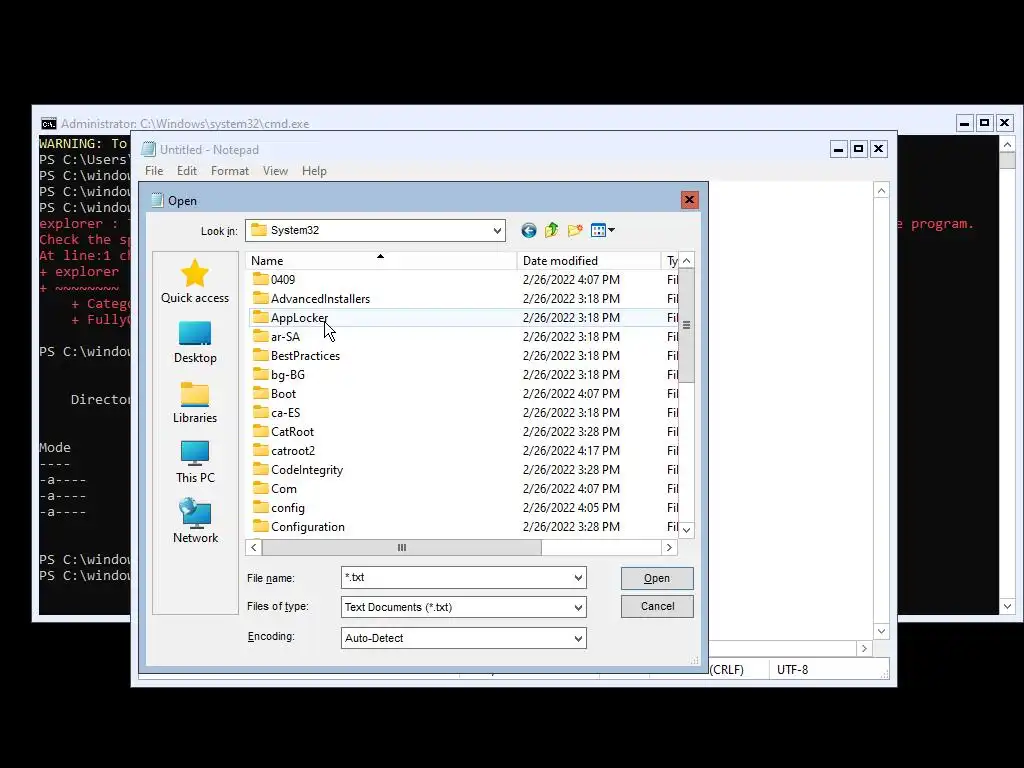Open Notepad View menu
Viewport: 1024px width, 768px height.
[275, 170]
